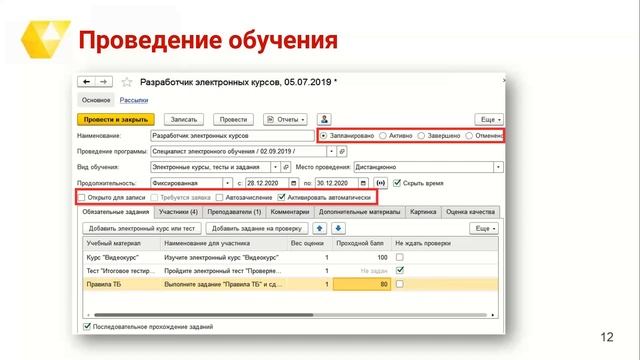Select Активно status radio button
Screen dimensions: 640x360
click(382, 136)
